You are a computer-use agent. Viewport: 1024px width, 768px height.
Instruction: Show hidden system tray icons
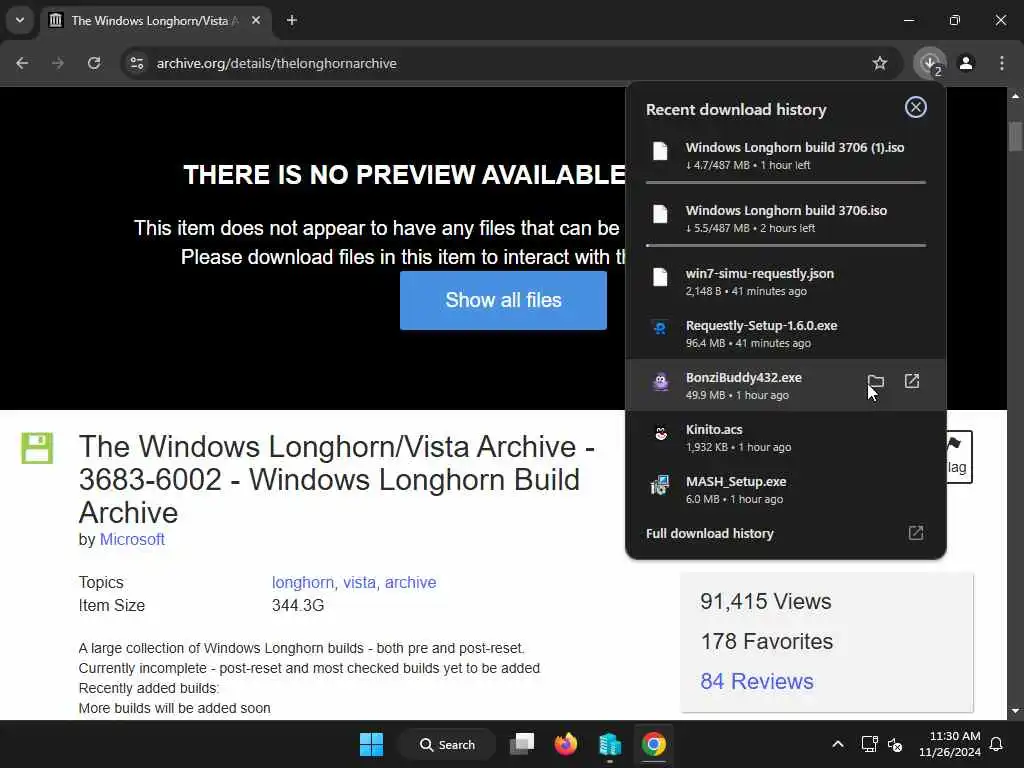point(838,744)
